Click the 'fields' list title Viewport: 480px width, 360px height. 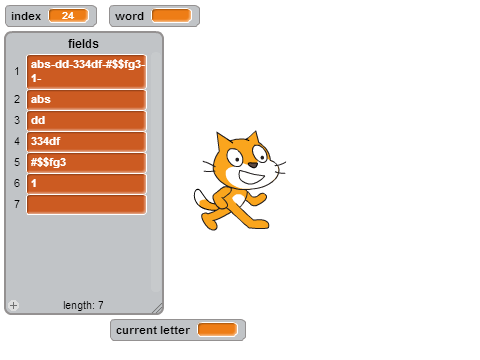83,44
